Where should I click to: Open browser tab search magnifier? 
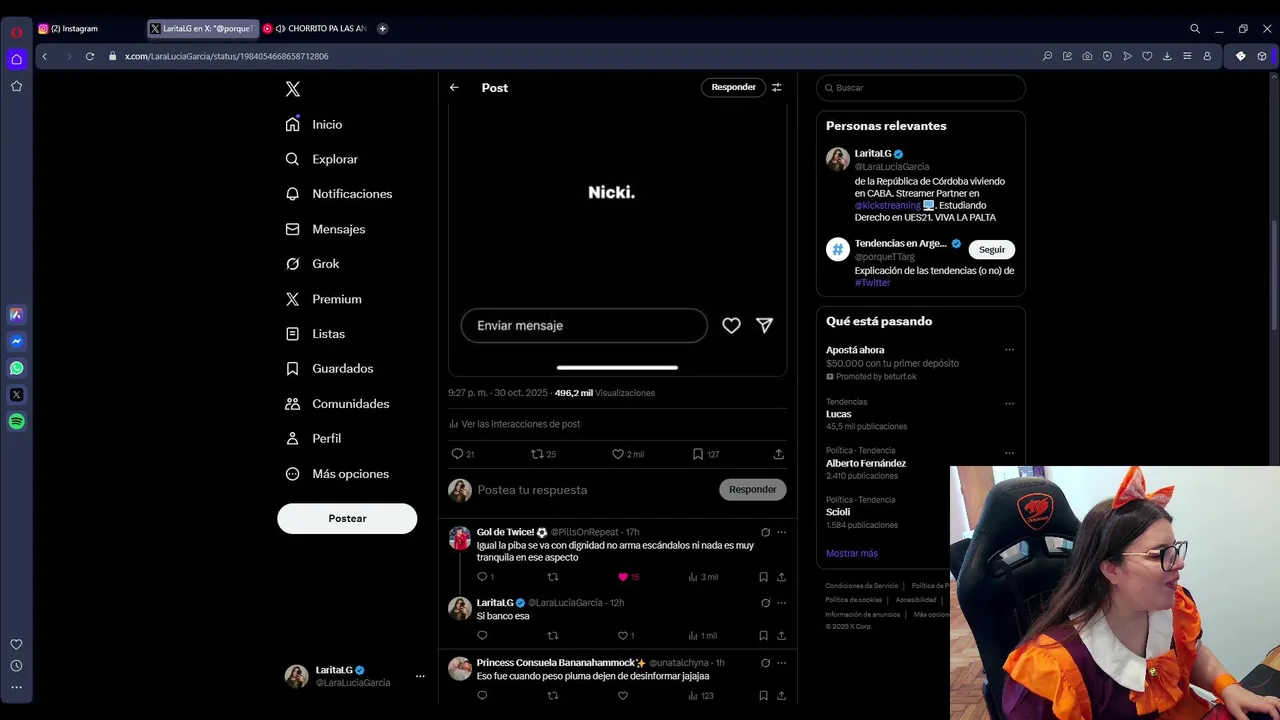[1195, 29]
